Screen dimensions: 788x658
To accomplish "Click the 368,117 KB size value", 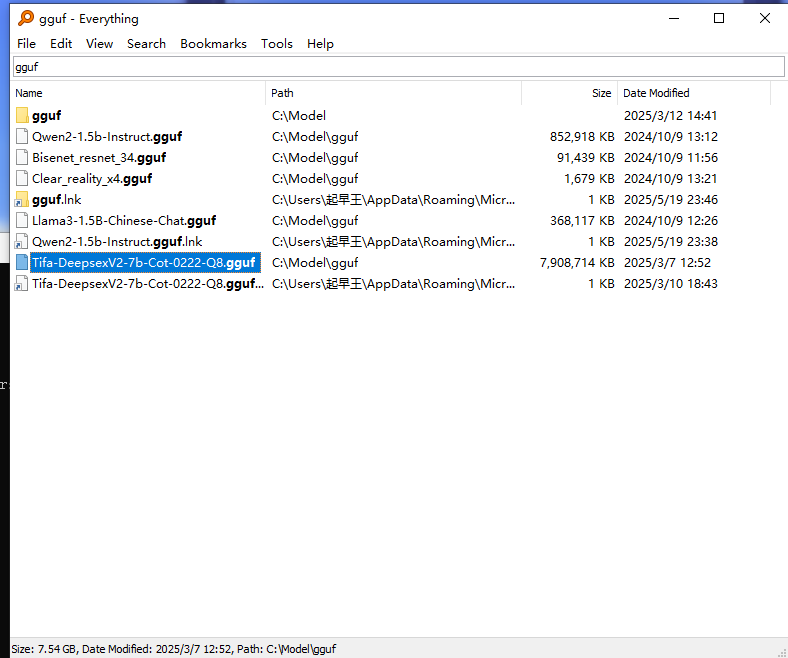I will tap(582, 221).
